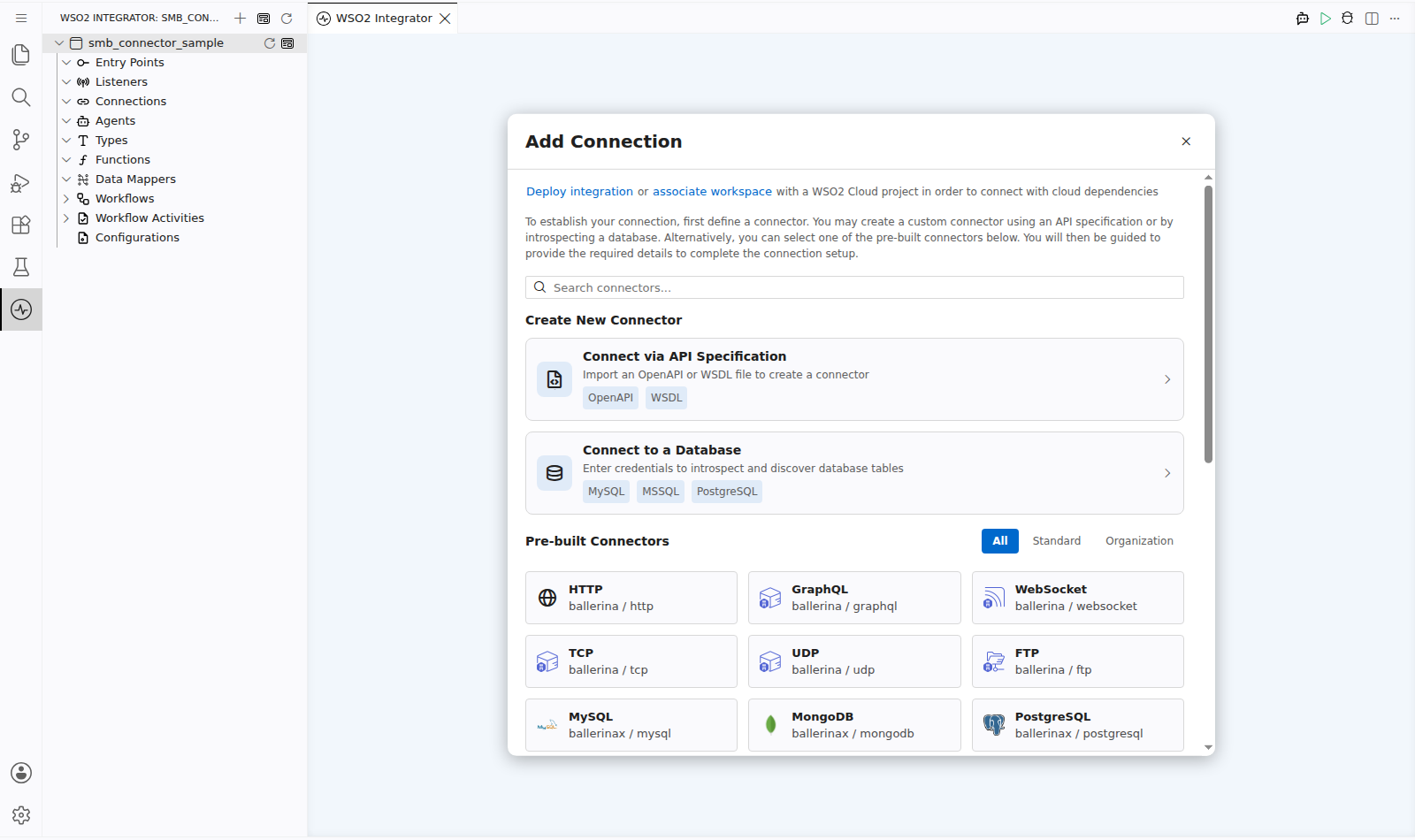Collapse the Listeners tree node
The width and height of the screenshot is (1415, 840).
pyautogui.click(x=66, y=81)
